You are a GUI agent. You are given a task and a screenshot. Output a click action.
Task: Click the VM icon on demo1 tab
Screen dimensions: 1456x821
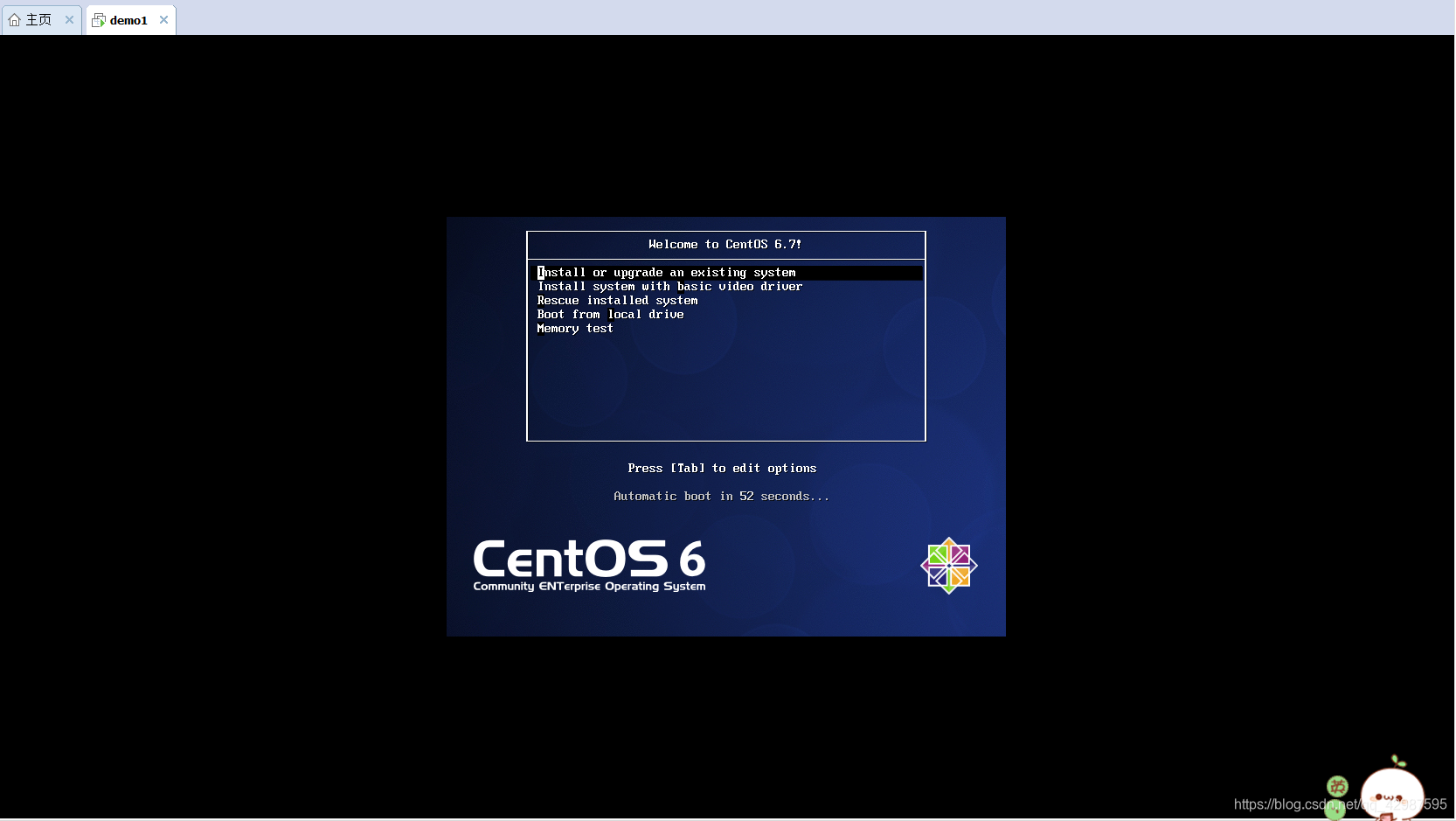[x=99, y=20]
